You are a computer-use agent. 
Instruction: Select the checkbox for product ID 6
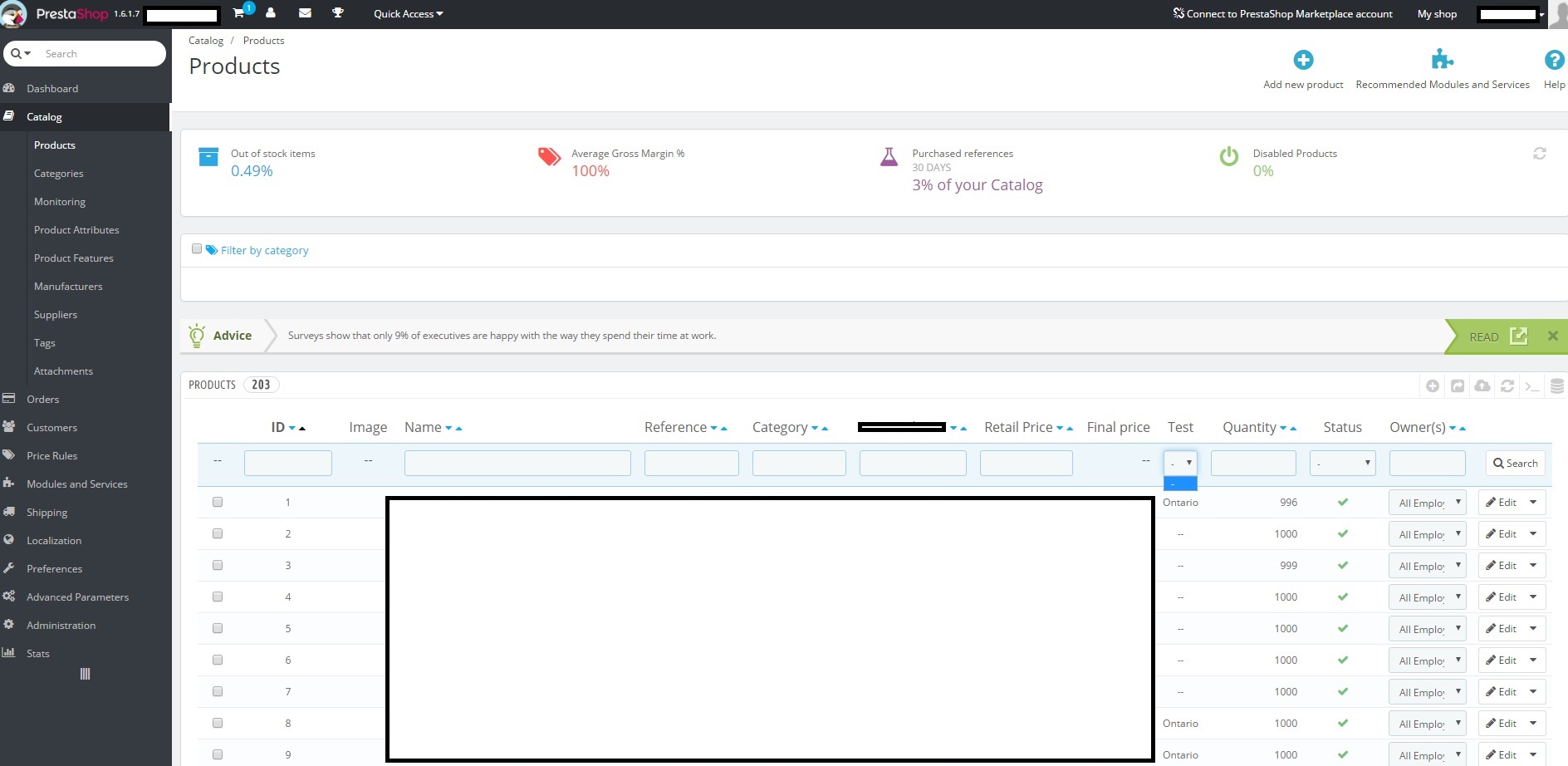click(x=218, y=660)
